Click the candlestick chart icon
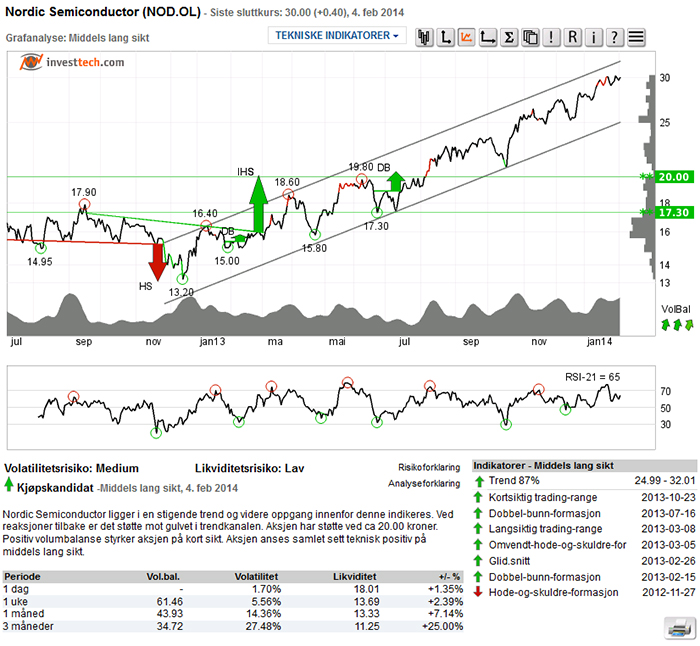 [x=424, y=37]
